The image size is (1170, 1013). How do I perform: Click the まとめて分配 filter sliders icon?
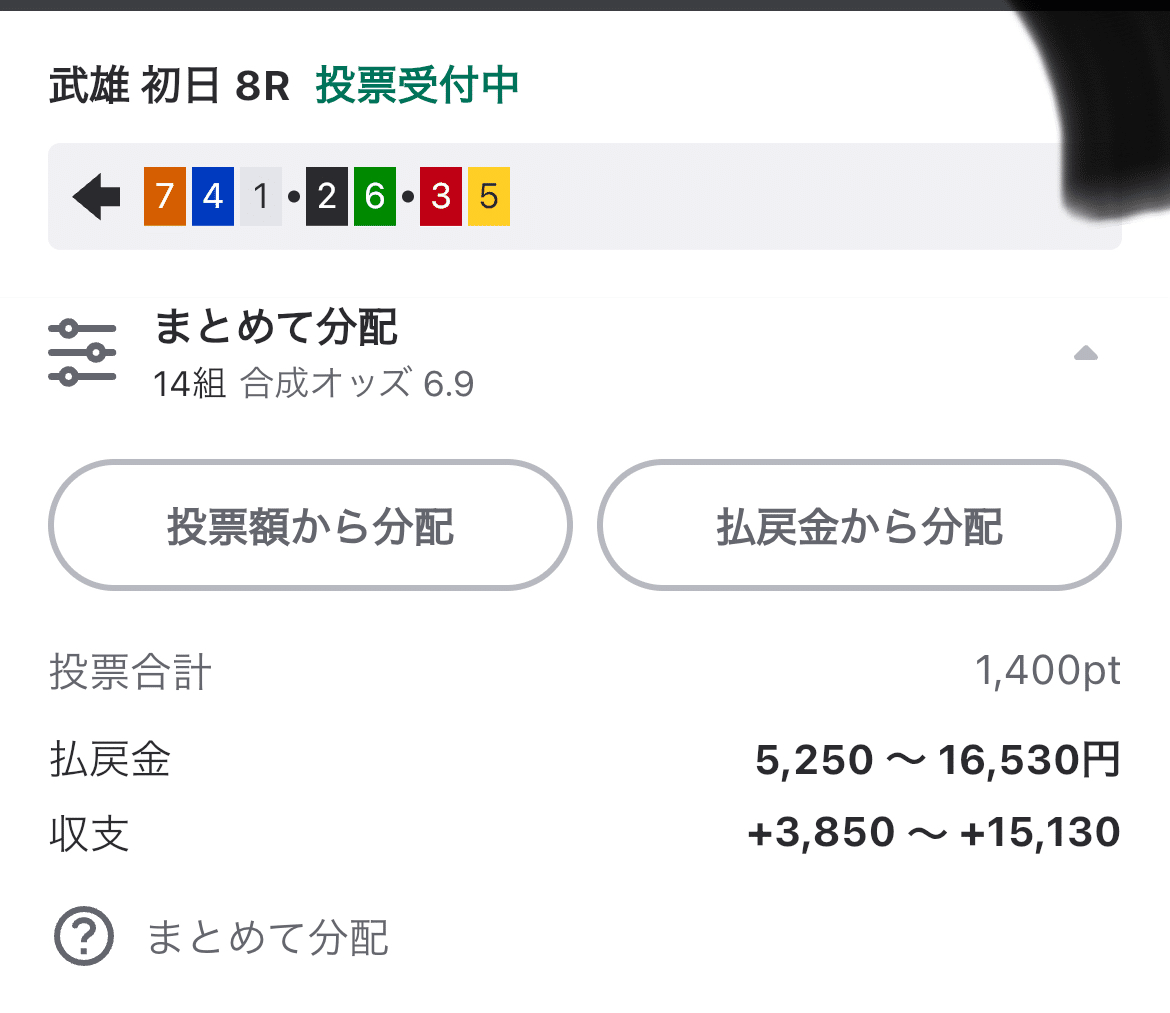click(x=84, y=352)
